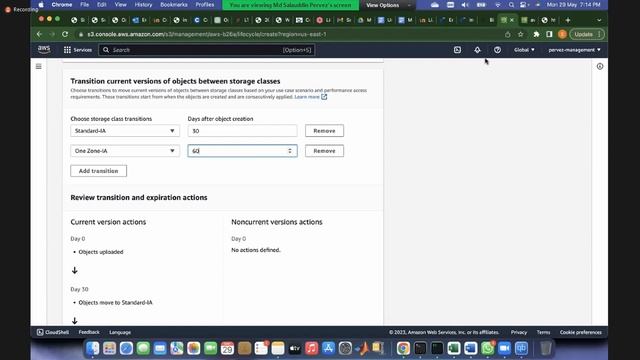Open Control Center in menu bar

tap(524, 5)
